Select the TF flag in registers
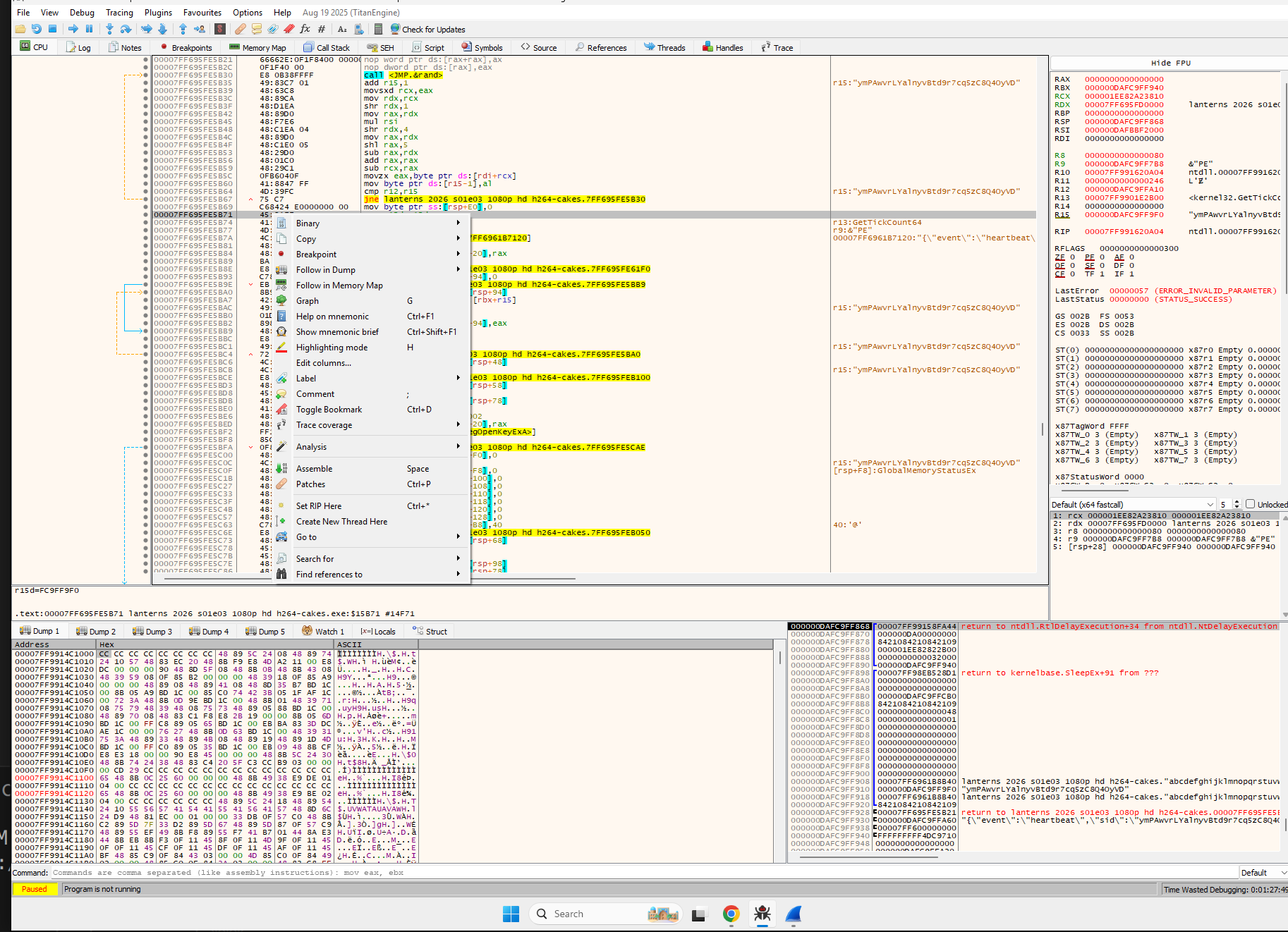 (x=1089, y=274)
